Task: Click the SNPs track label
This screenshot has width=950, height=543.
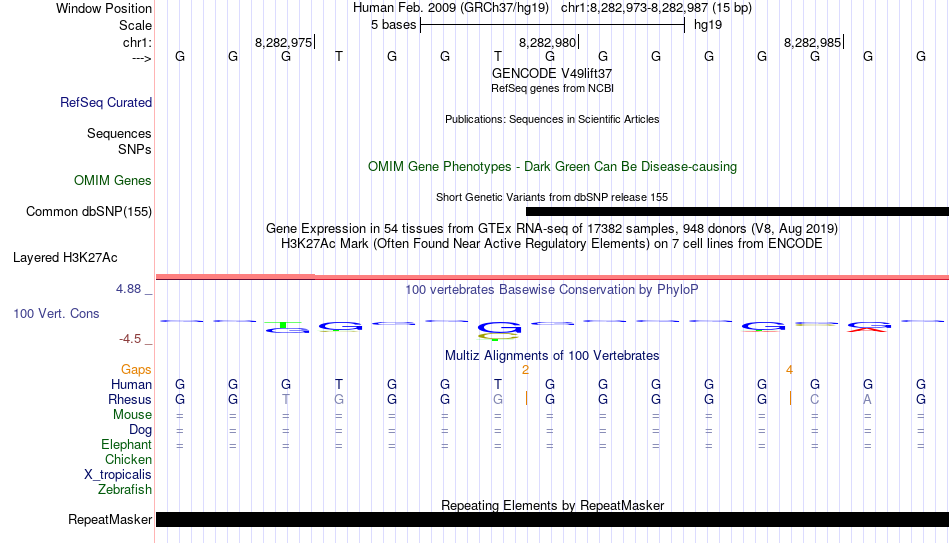Action: tap(135, 149)
